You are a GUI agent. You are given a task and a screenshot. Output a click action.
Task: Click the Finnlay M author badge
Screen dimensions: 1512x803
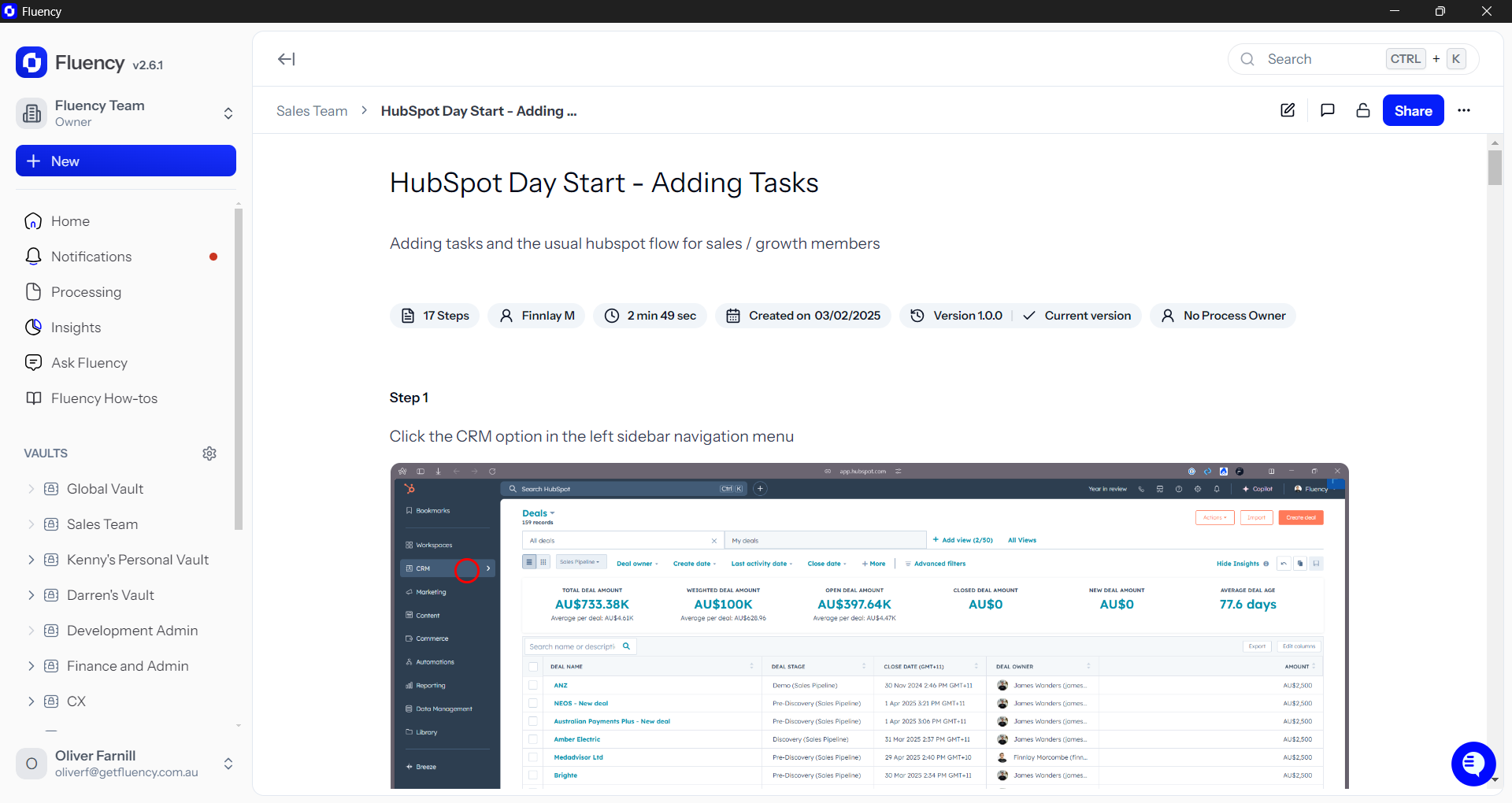click(536, 316)
